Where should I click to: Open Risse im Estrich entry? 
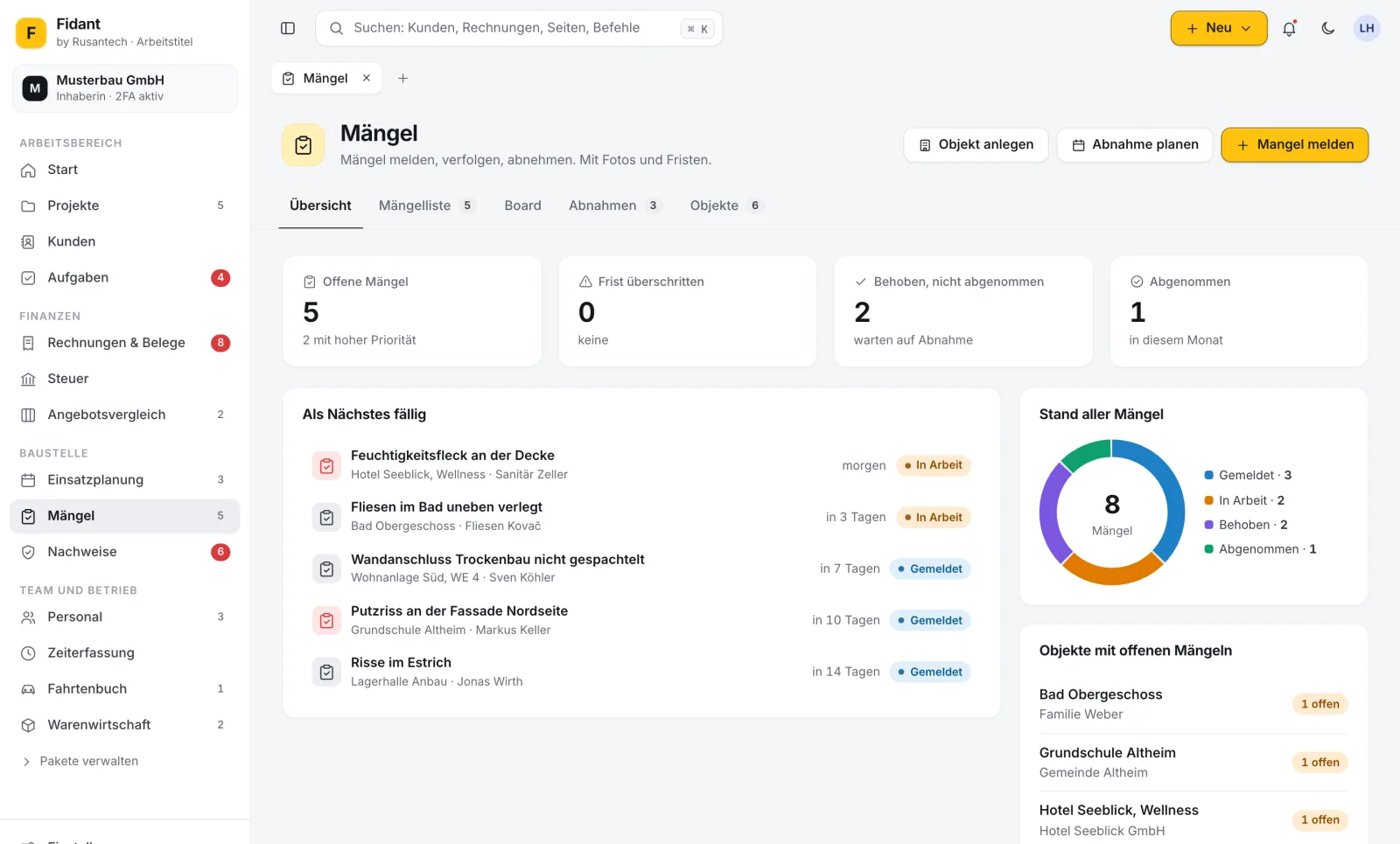coord(641,672)
